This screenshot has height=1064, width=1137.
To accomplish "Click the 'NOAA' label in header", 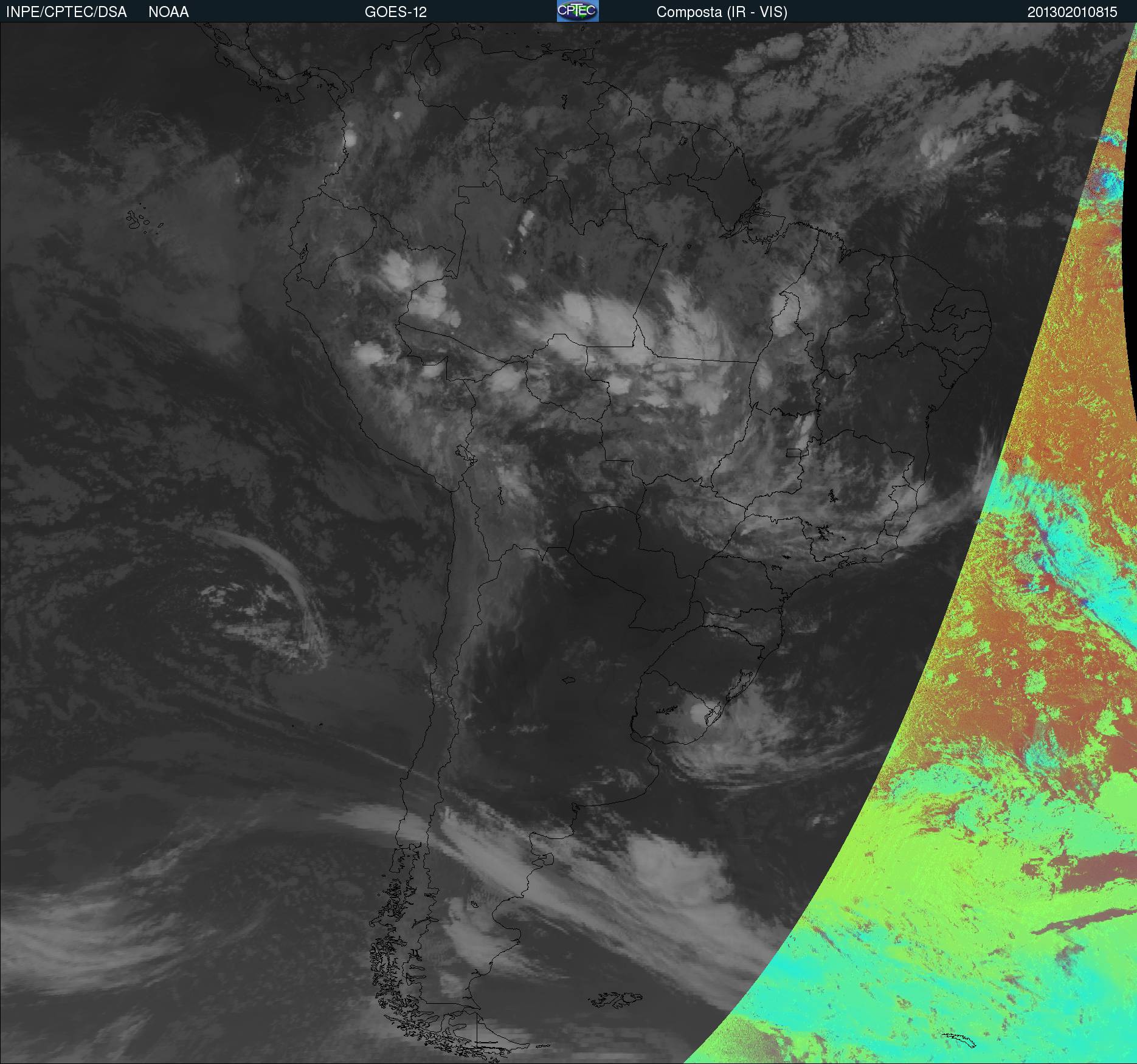I will [168, 12].
